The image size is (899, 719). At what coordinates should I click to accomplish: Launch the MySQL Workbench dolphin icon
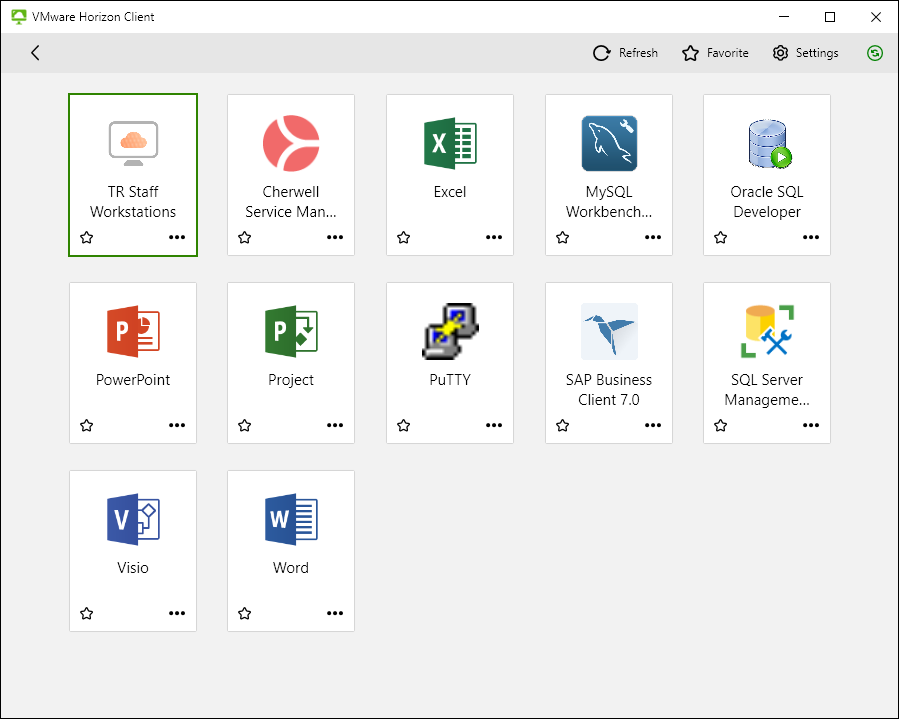pyautogui.click(x=609, y=143)
